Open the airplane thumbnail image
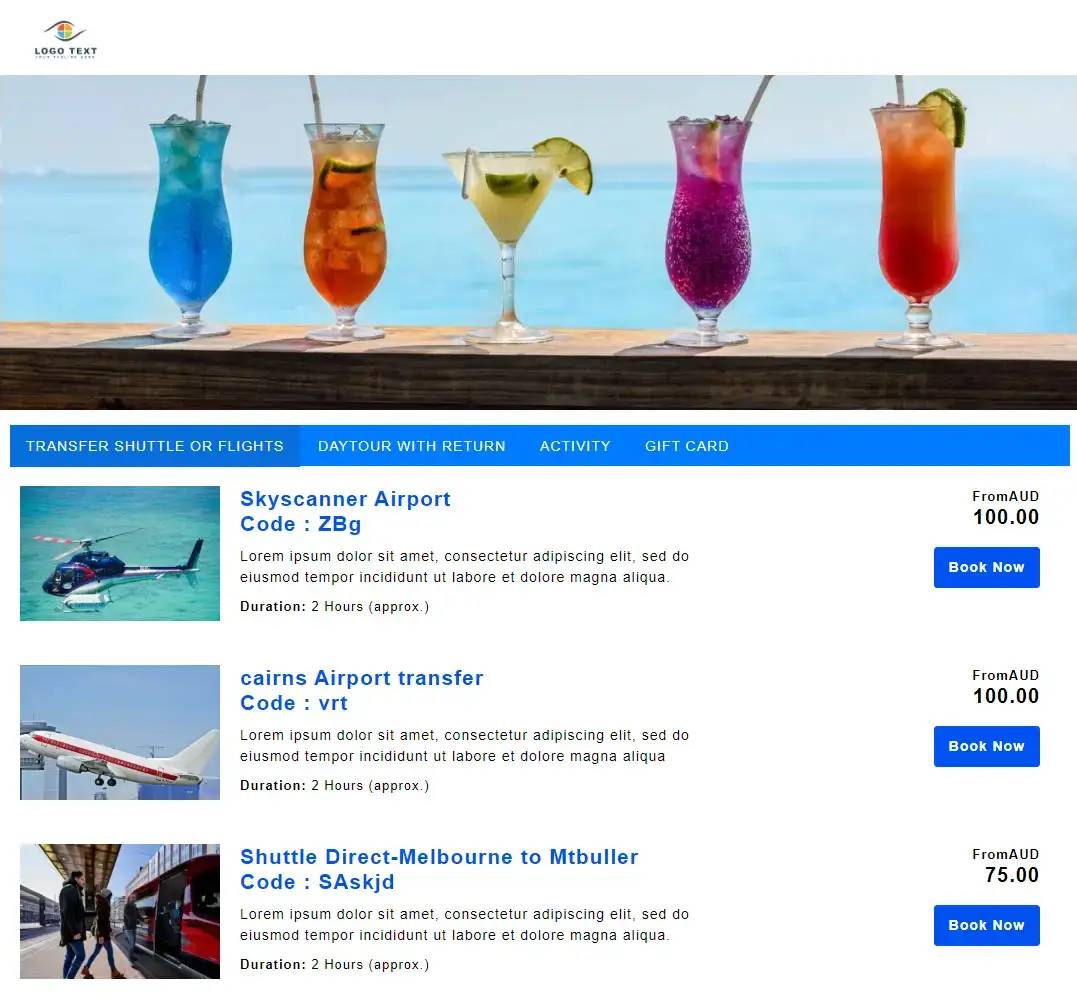 [x=120, y=732]
